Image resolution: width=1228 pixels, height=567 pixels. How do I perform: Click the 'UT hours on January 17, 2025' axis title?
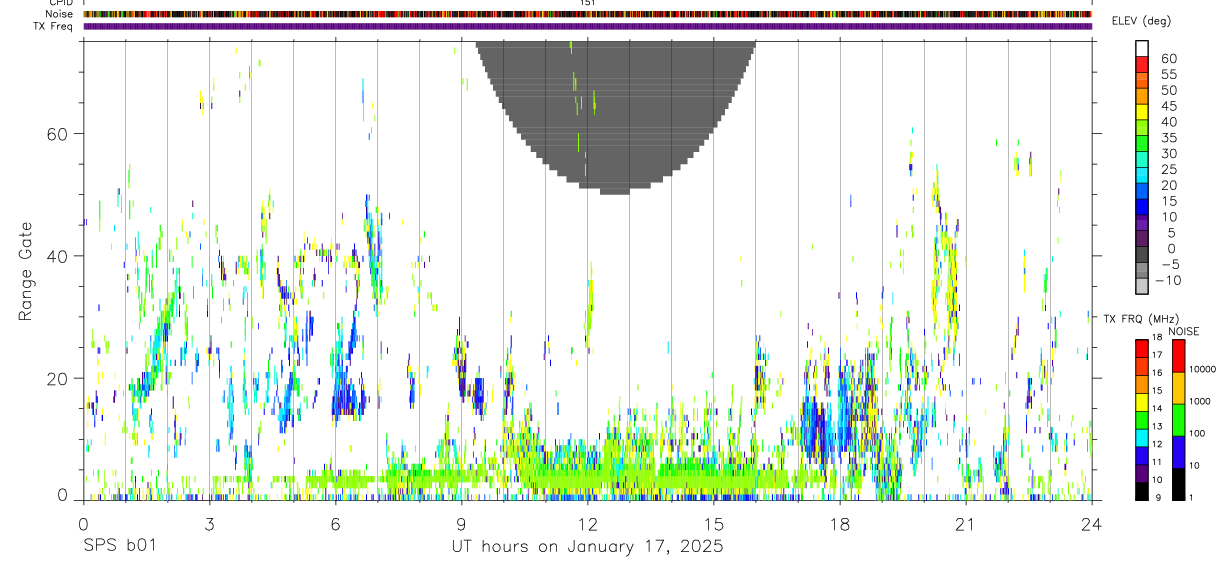(587, 548)
